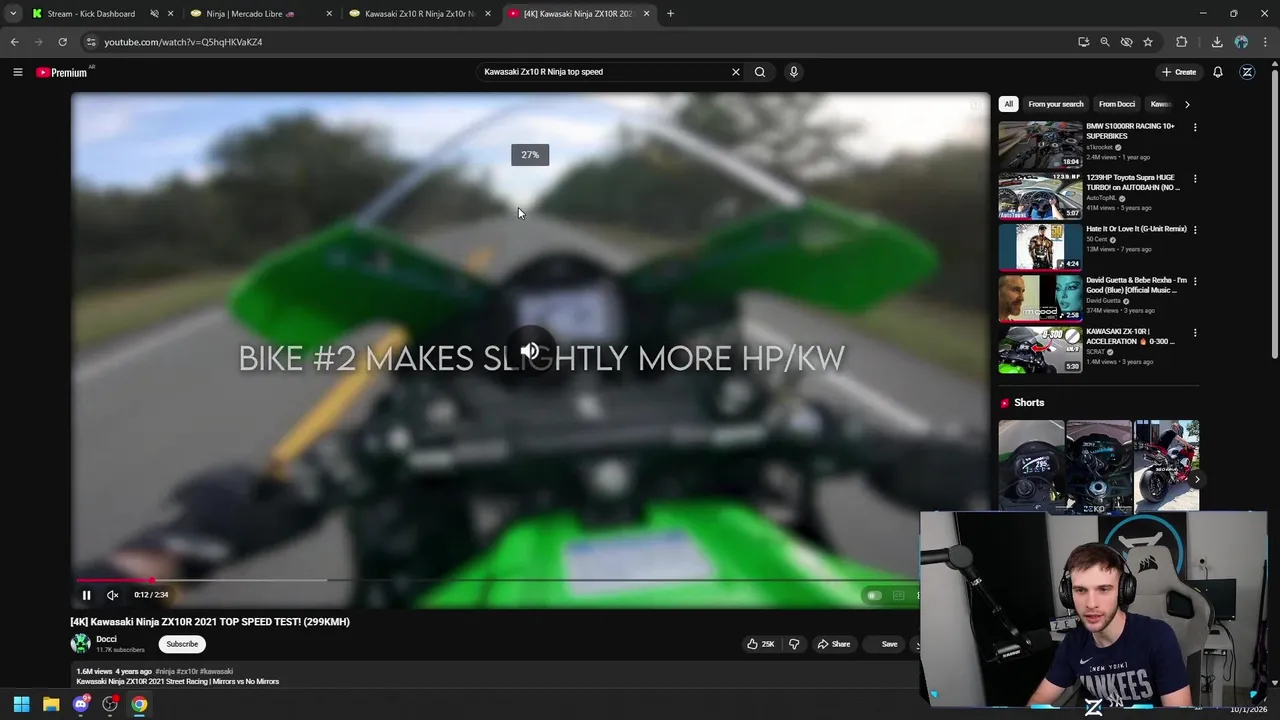Toggle the autoplay switch in the player
Image resolution: width=1280 pixels, height=720 pixels.
(x=874, y=596)
